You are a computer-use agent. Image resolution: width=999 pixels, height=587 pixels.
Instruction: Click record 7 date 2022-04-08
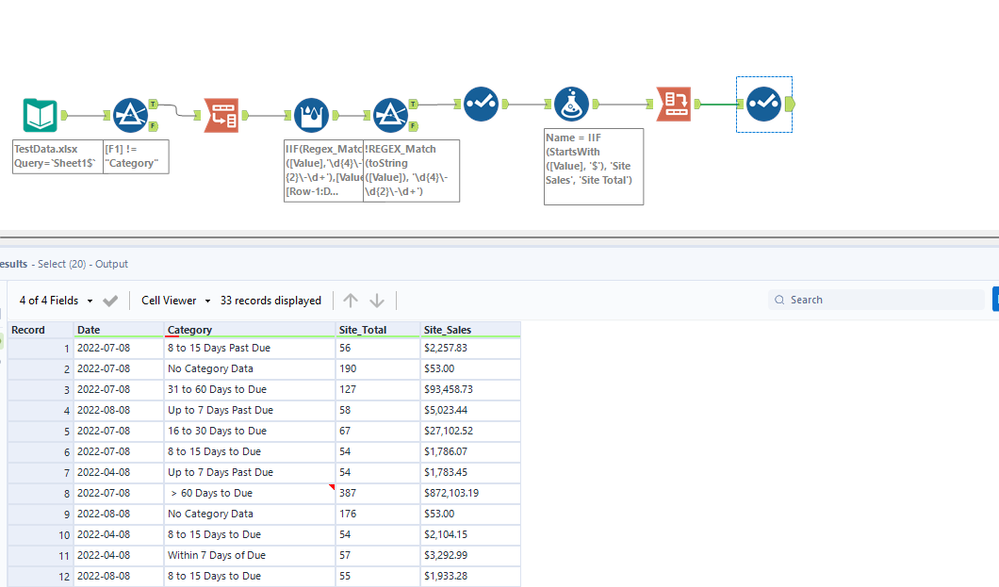click(x=119, y=472)
